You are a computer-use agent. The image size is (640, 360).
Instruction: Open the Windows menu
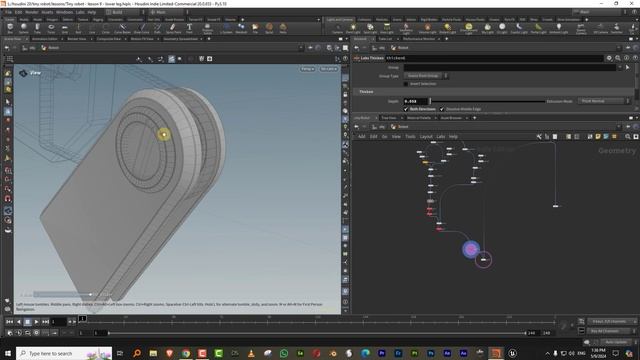(64, 12)
